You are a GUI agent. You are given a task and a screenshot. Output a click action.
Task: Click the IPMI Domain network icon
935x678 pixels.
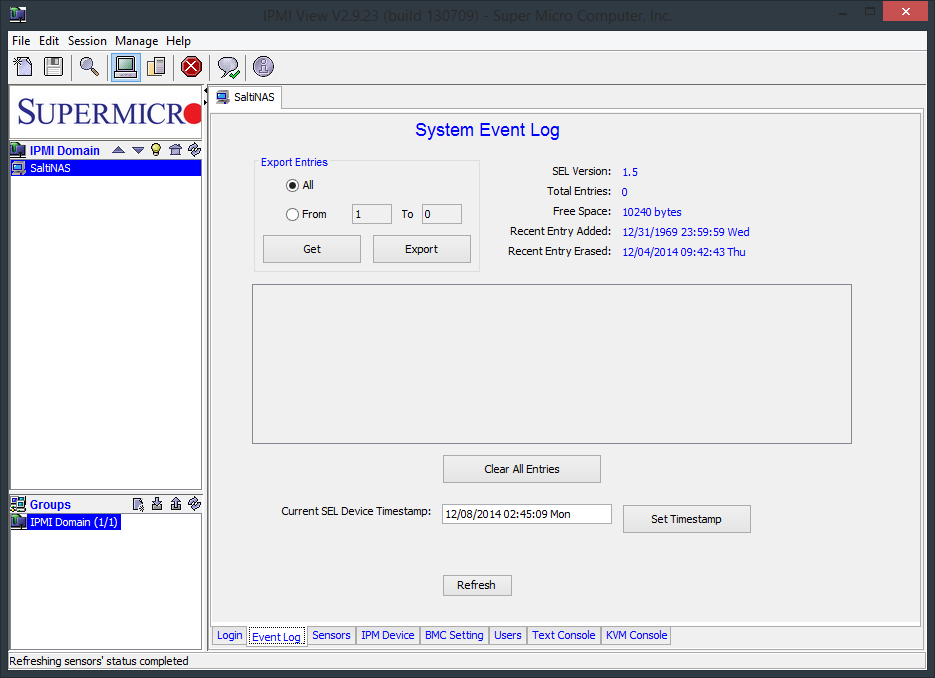pos(18,150)
